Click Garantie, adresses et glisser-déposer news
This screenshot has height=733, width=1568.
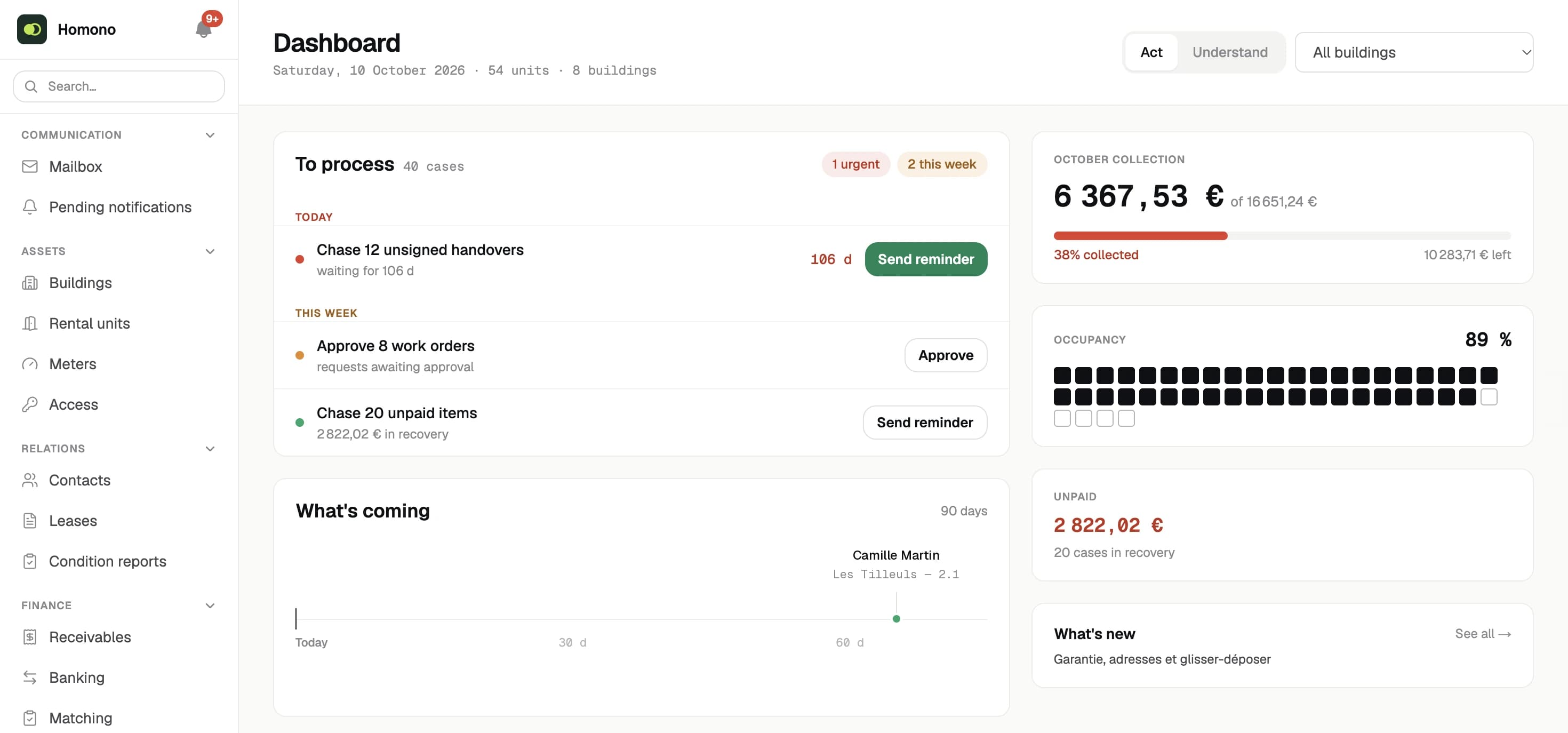point(1162,659)
